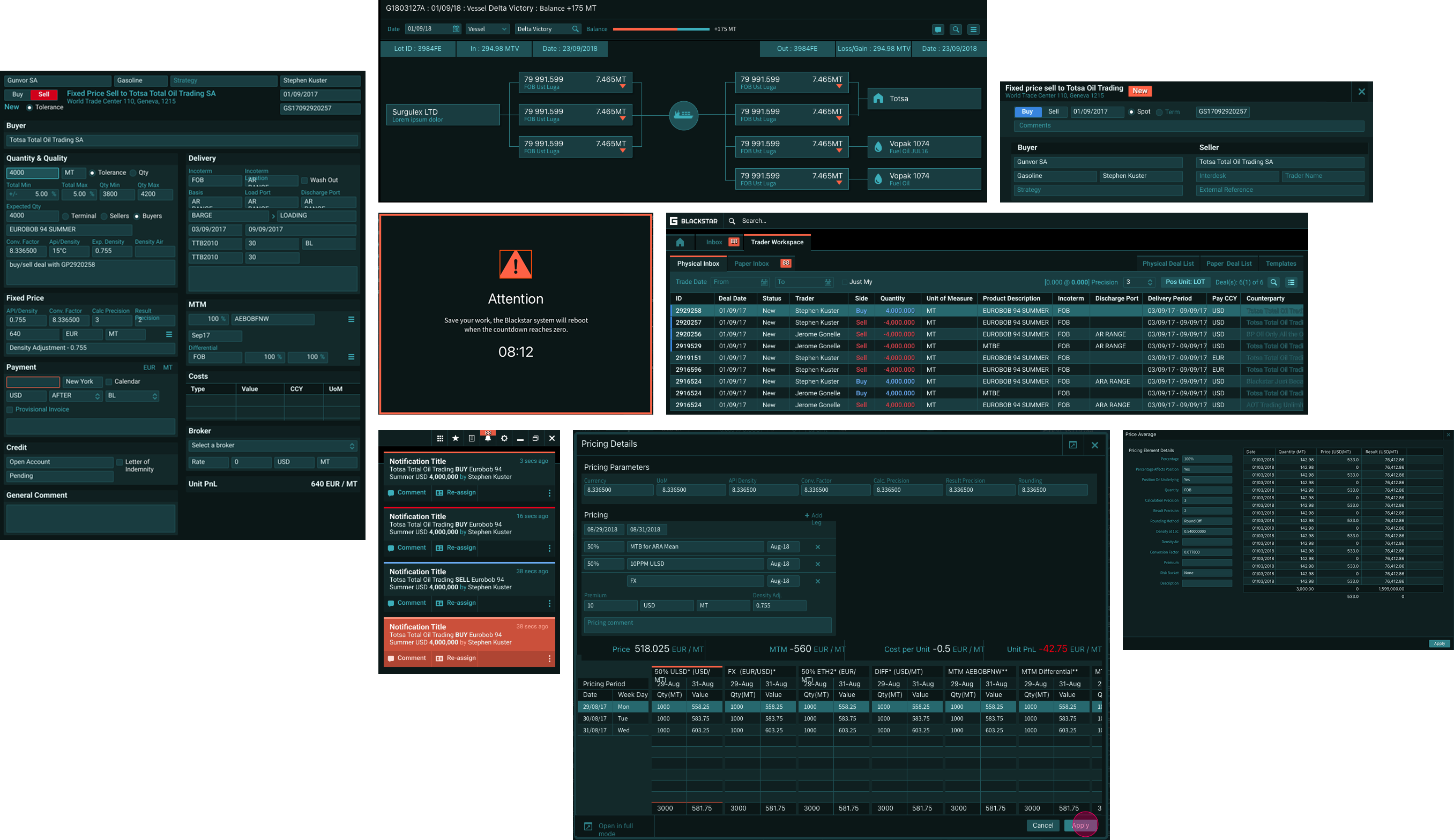Switch to the Paper Inbox tab
The height and width of the screenshot is (840, 1454).
tap(751, 264)
